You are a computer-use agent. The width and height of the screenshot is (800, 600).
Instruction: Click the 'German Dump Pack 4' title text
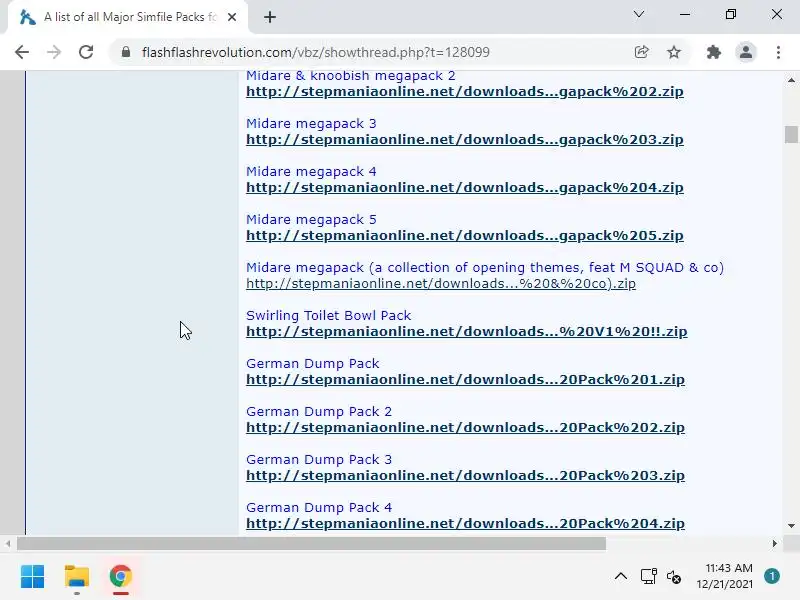click(319, 507)
